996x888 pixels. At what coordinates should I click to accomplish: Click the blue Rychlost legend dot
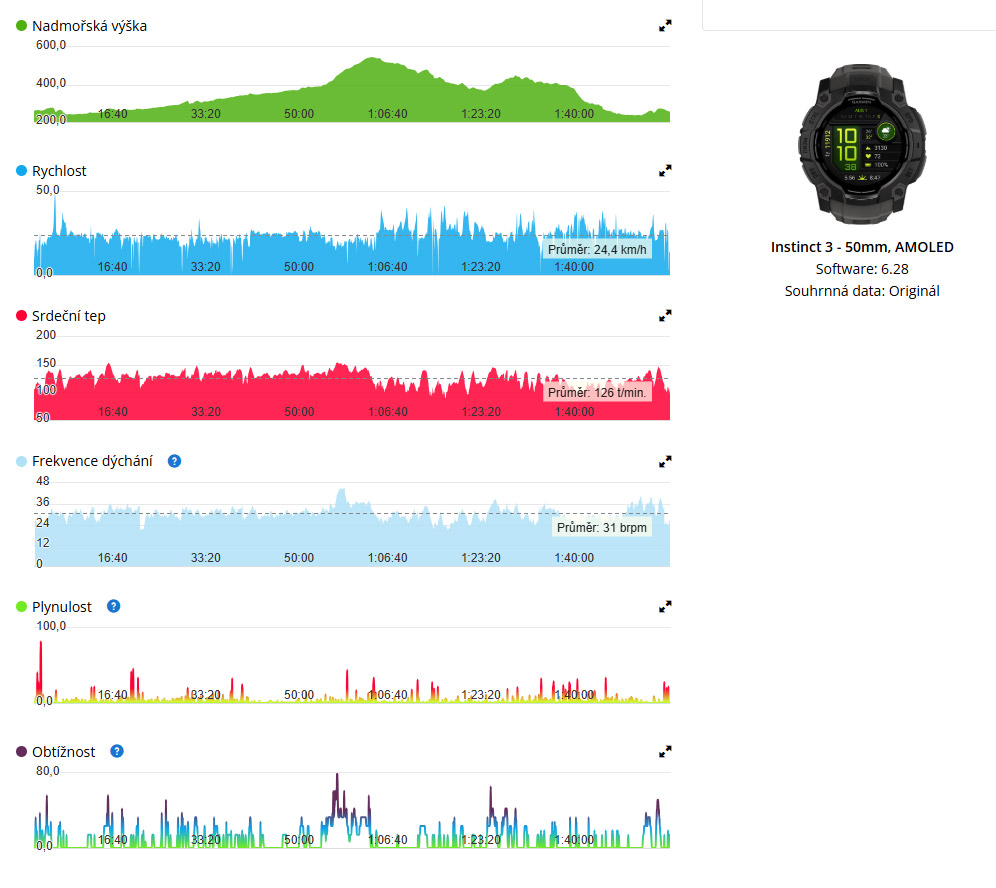point(22,171)
